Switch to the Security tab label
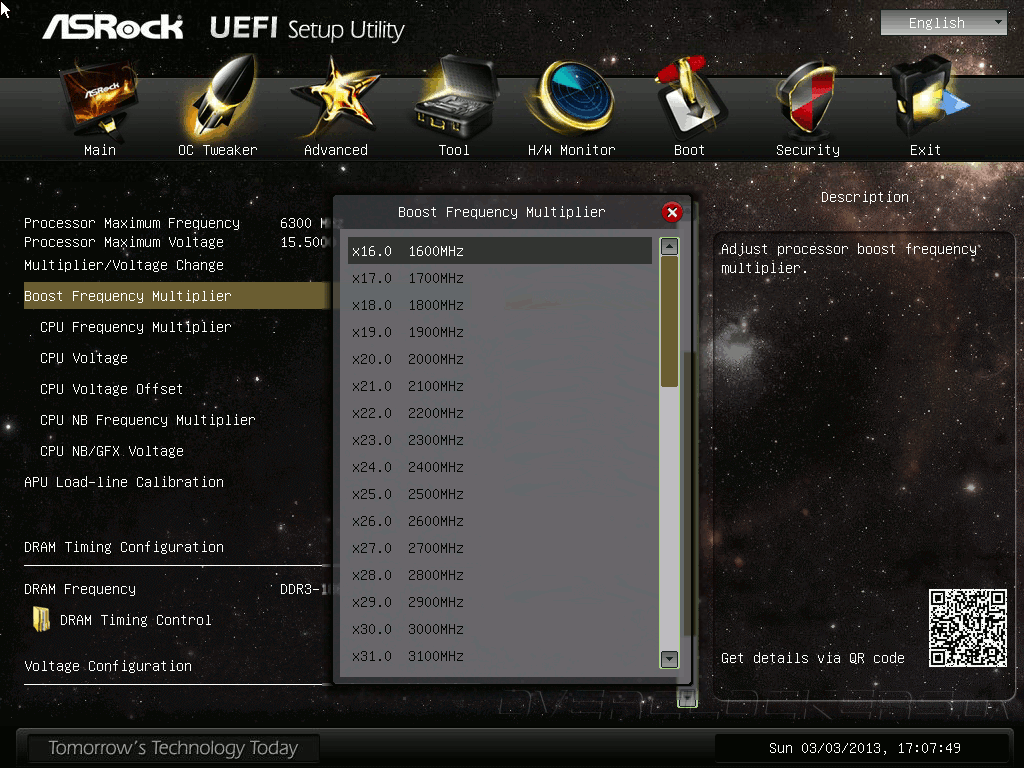Image resolution: width=1024 pixels, height=768 pixels. (x=808, y=150)
